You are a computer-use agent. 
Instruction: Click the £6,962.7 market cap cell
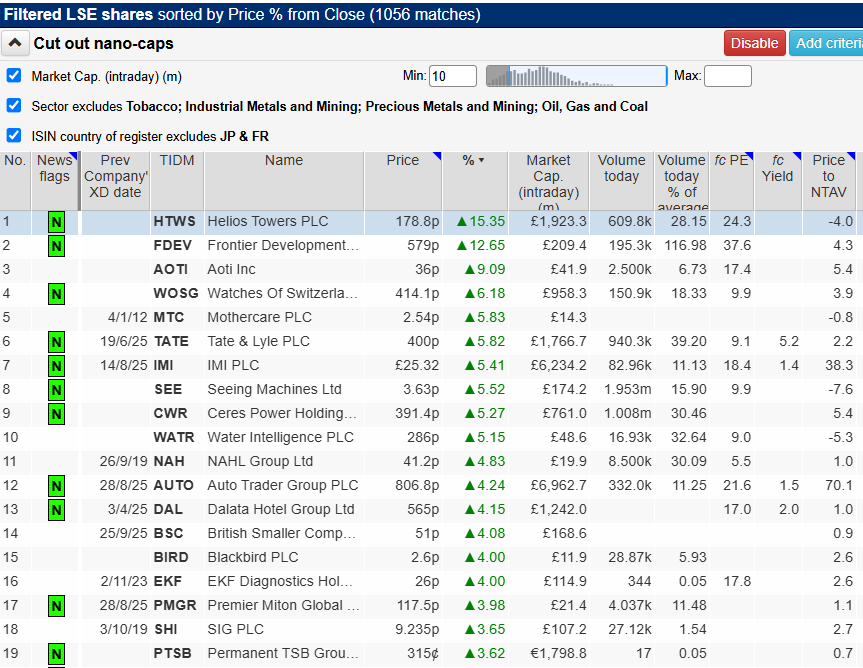[x=559, y=486]
